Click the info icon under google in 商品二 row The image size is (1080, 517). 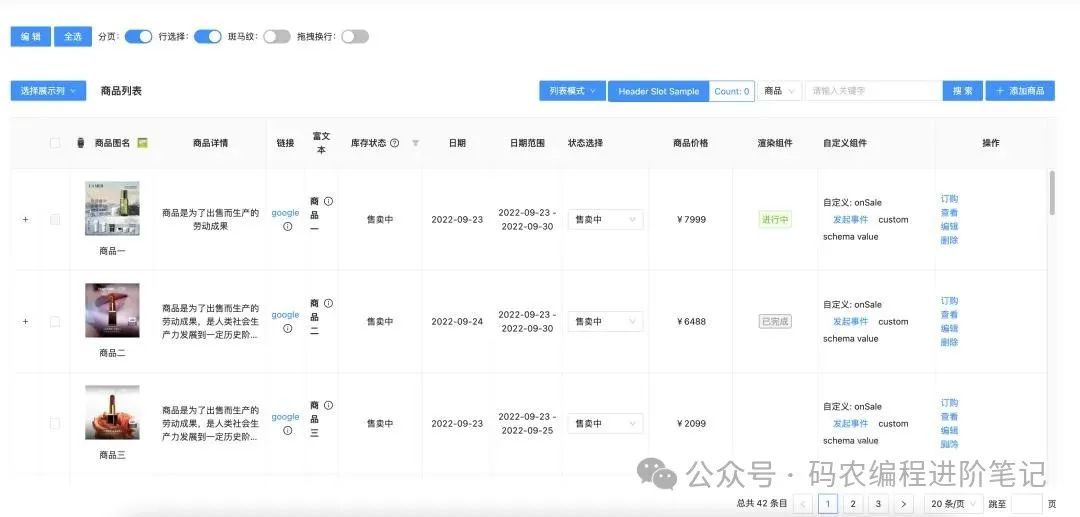click(287, 328)
